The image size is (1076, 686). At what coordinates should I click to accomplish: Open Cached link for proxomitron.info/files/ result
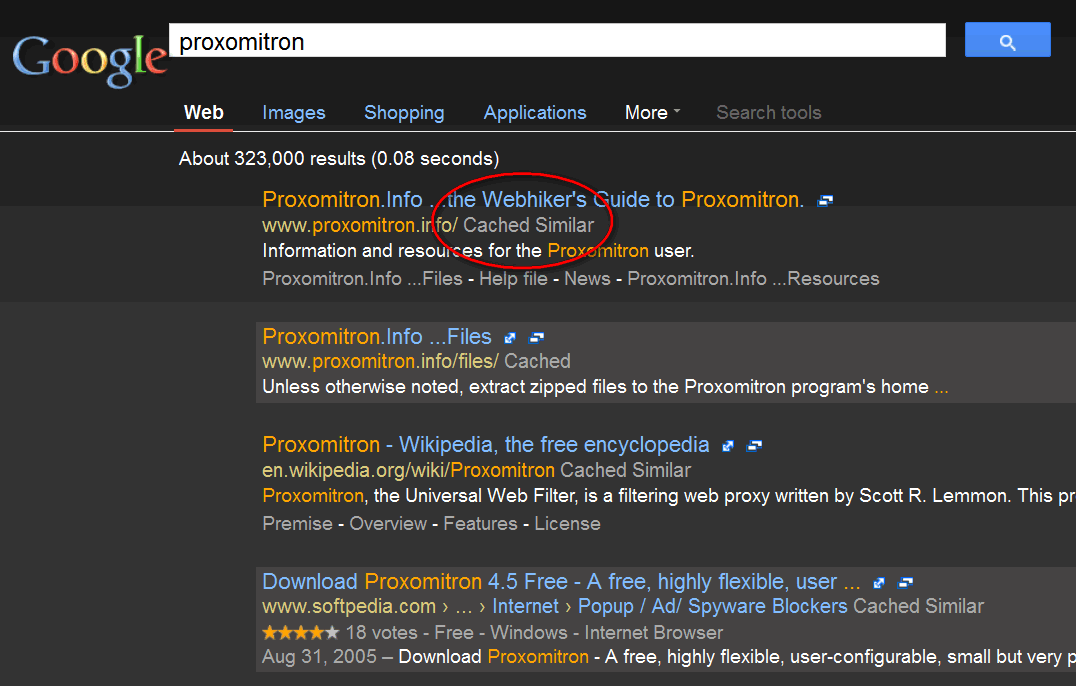click(x=537, y=361)
